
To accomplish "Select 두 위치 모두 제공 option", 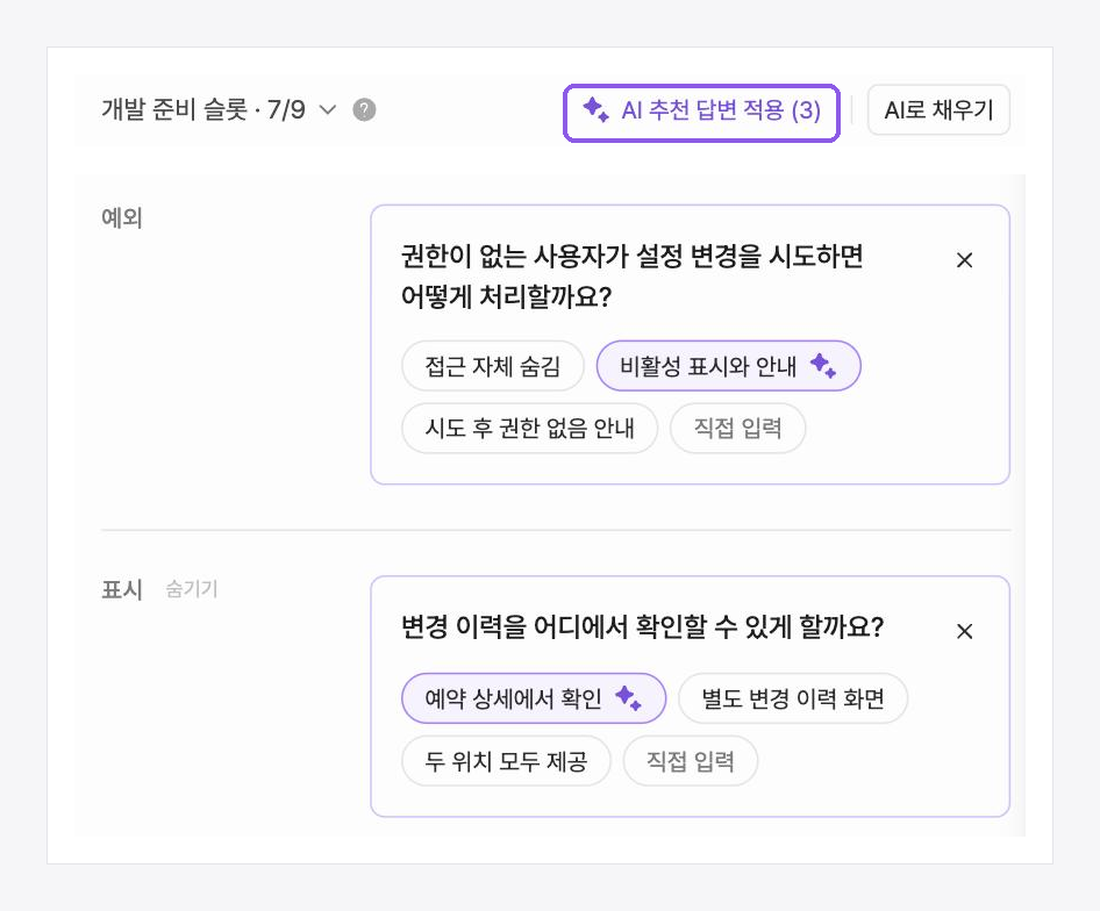I will pos(506,761).
